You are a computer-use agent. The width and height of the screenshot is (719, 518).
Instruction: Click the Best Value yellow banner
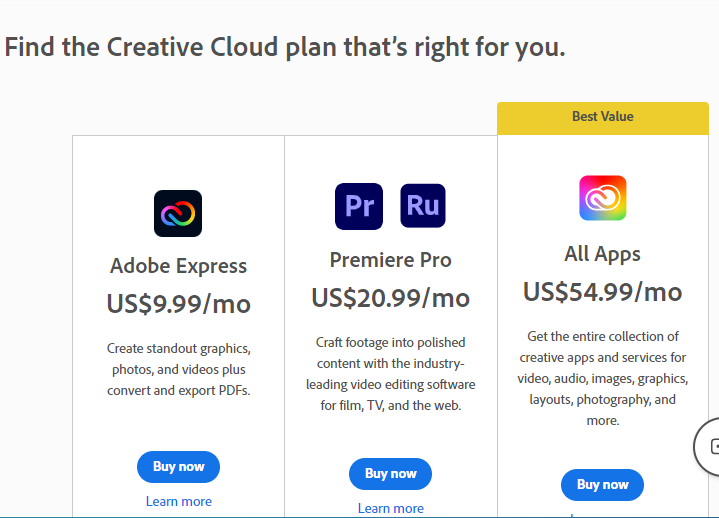(603, 118)
